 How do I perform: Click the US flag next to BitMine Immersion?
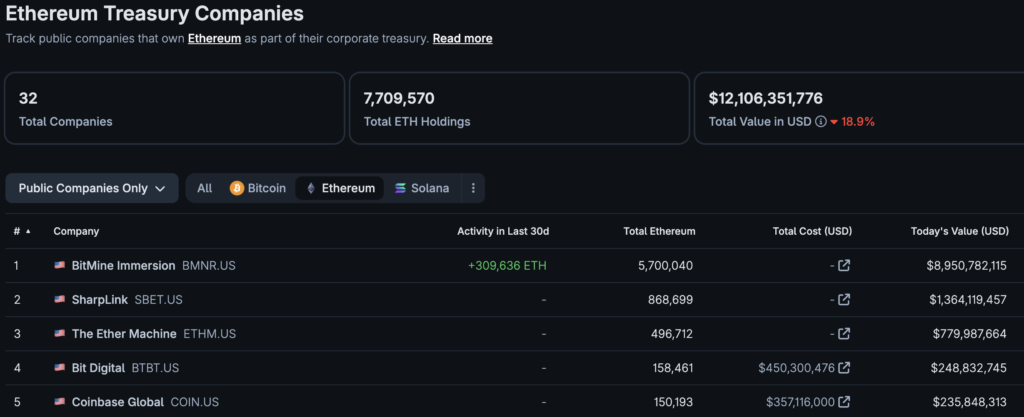click(59, 266)
